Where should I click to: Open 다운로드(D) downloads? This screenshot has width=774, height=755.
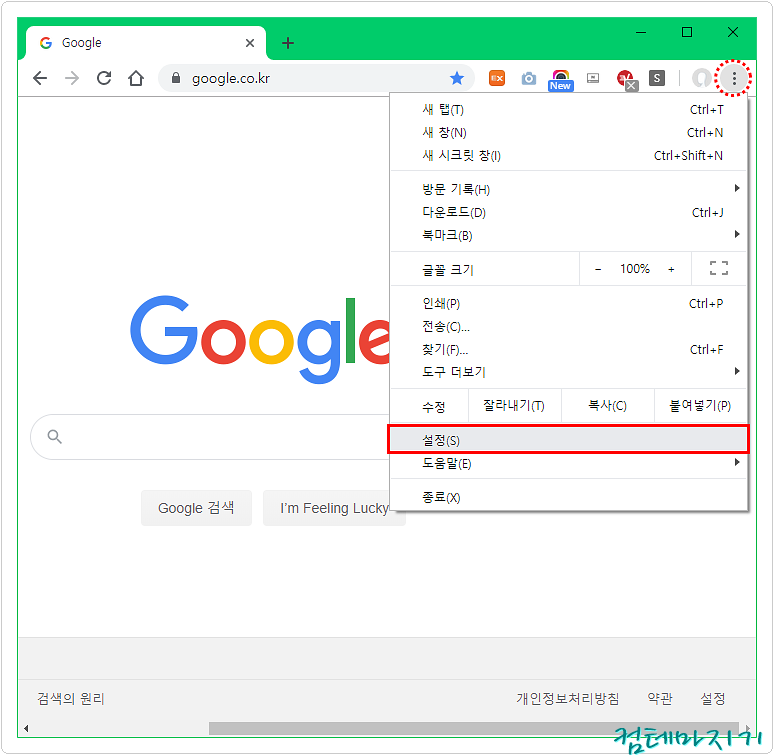(x=568, y=212)
